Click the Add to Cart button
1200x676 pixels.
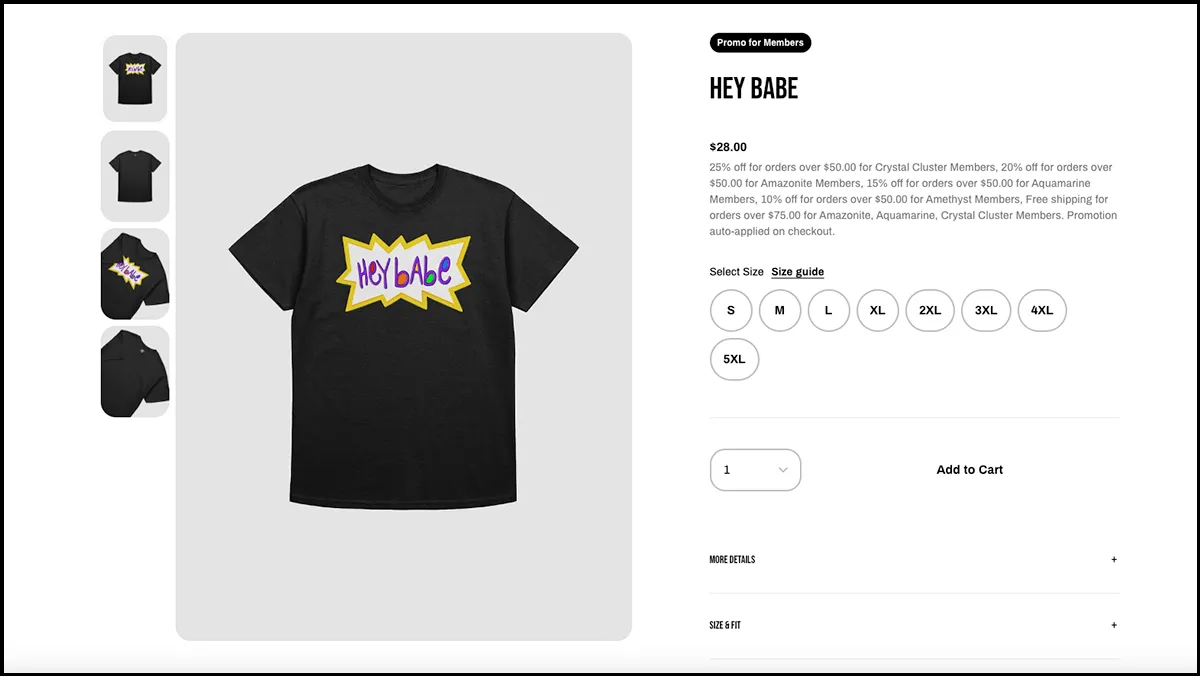click(969, 470)
